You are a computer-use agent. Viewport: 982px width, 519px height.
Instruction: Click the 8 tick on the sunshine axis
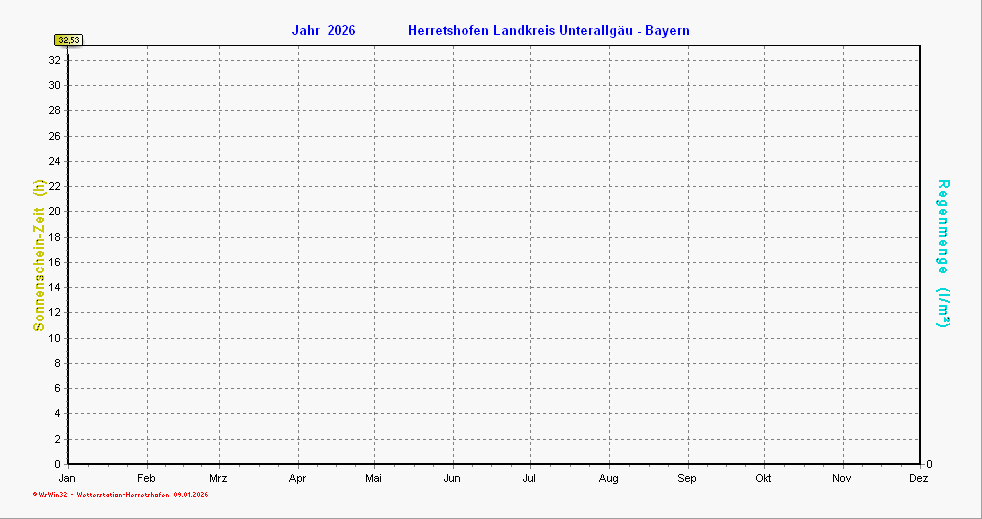59,363
